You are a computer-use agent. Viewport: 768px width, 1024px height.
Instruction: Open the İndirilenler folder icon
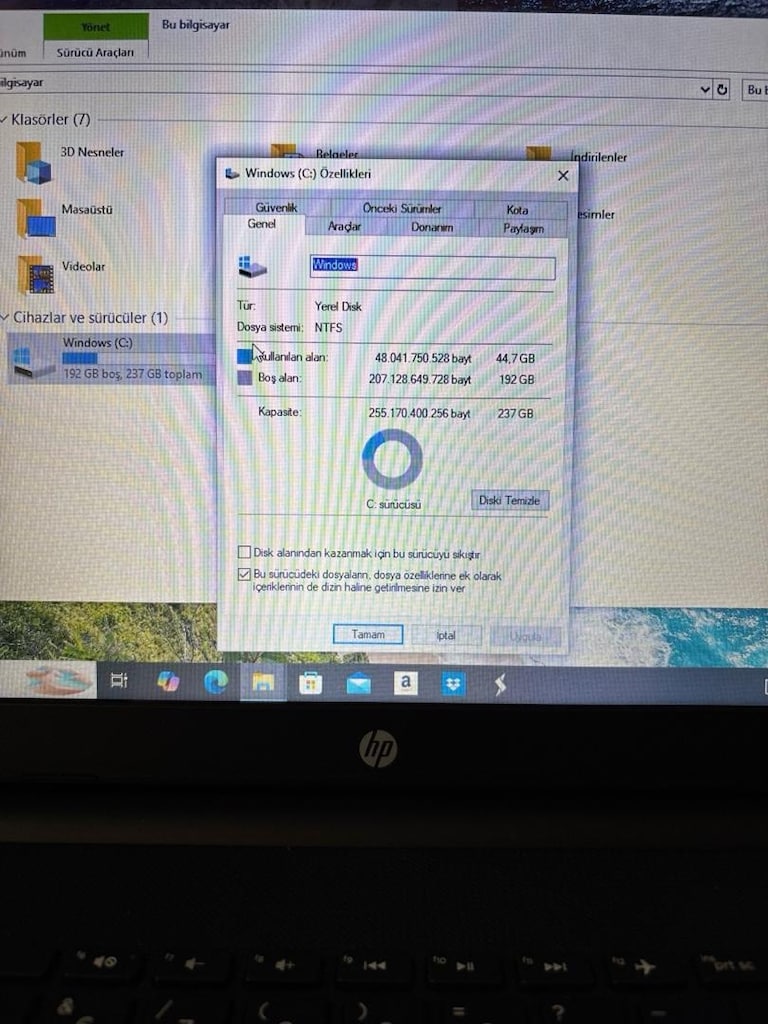[539, 154]
